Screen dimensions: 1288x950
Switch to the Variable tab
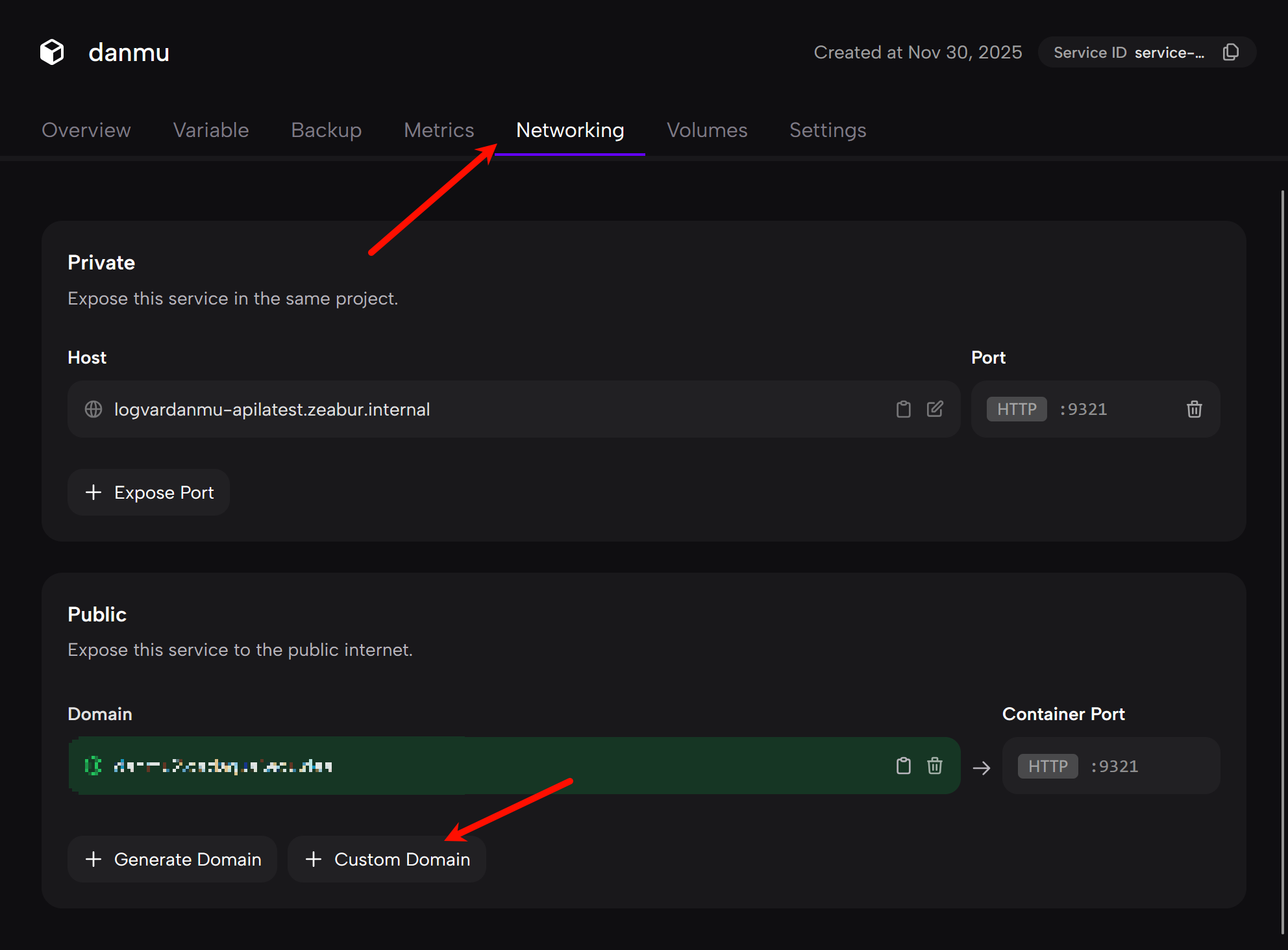click(211, 130)
